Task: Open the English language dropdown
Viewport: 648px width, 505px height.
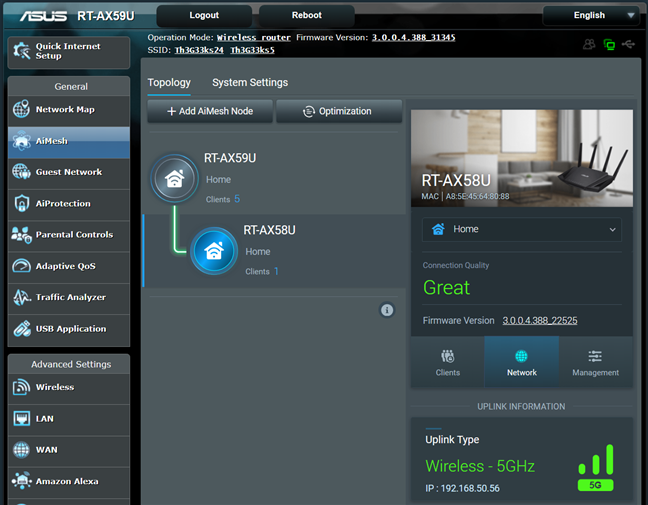Action: point(593,16)
